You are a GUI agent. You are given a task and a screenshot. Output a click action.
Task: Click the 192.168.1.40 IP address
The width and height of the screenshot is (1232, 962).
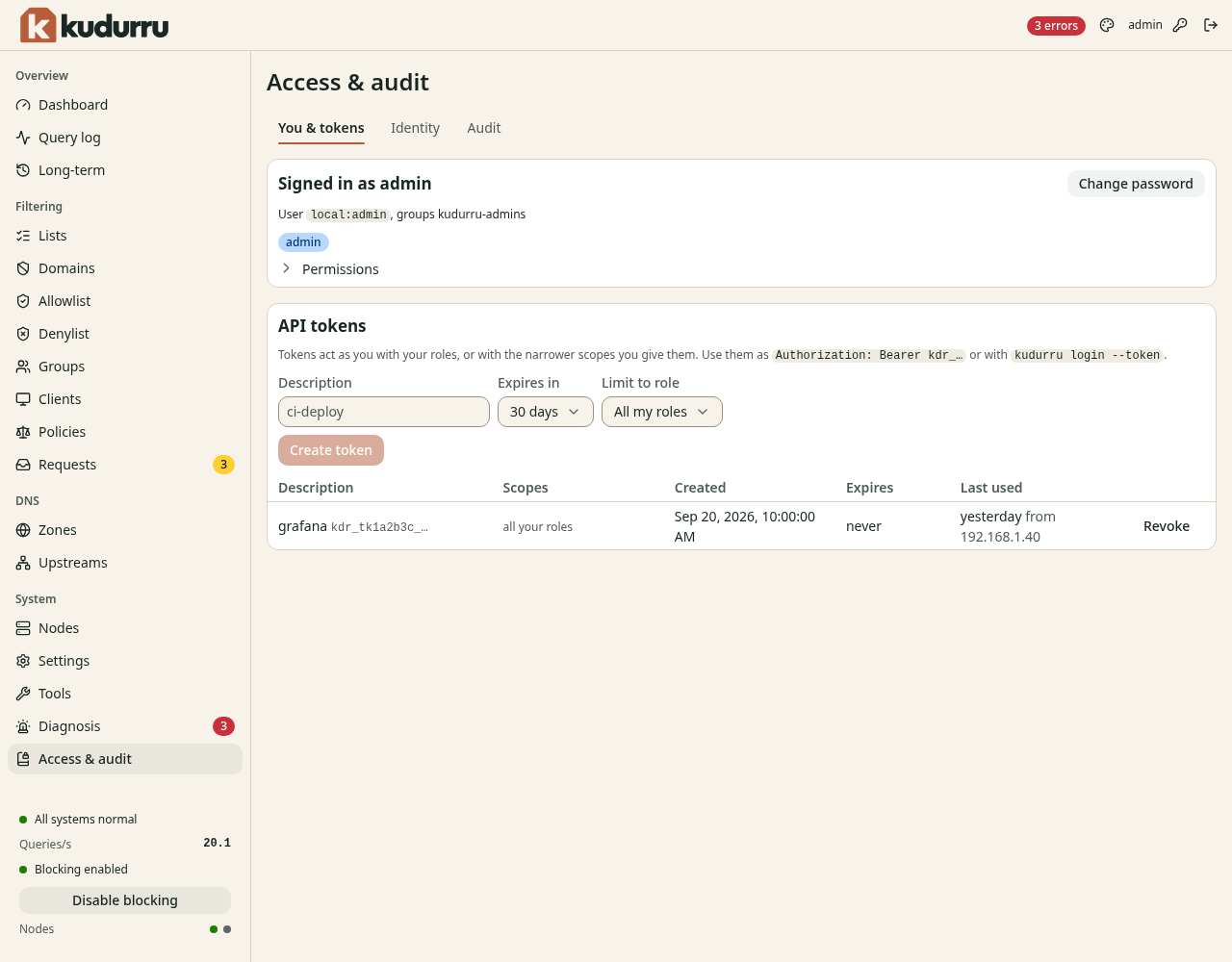coord(1000,537)
